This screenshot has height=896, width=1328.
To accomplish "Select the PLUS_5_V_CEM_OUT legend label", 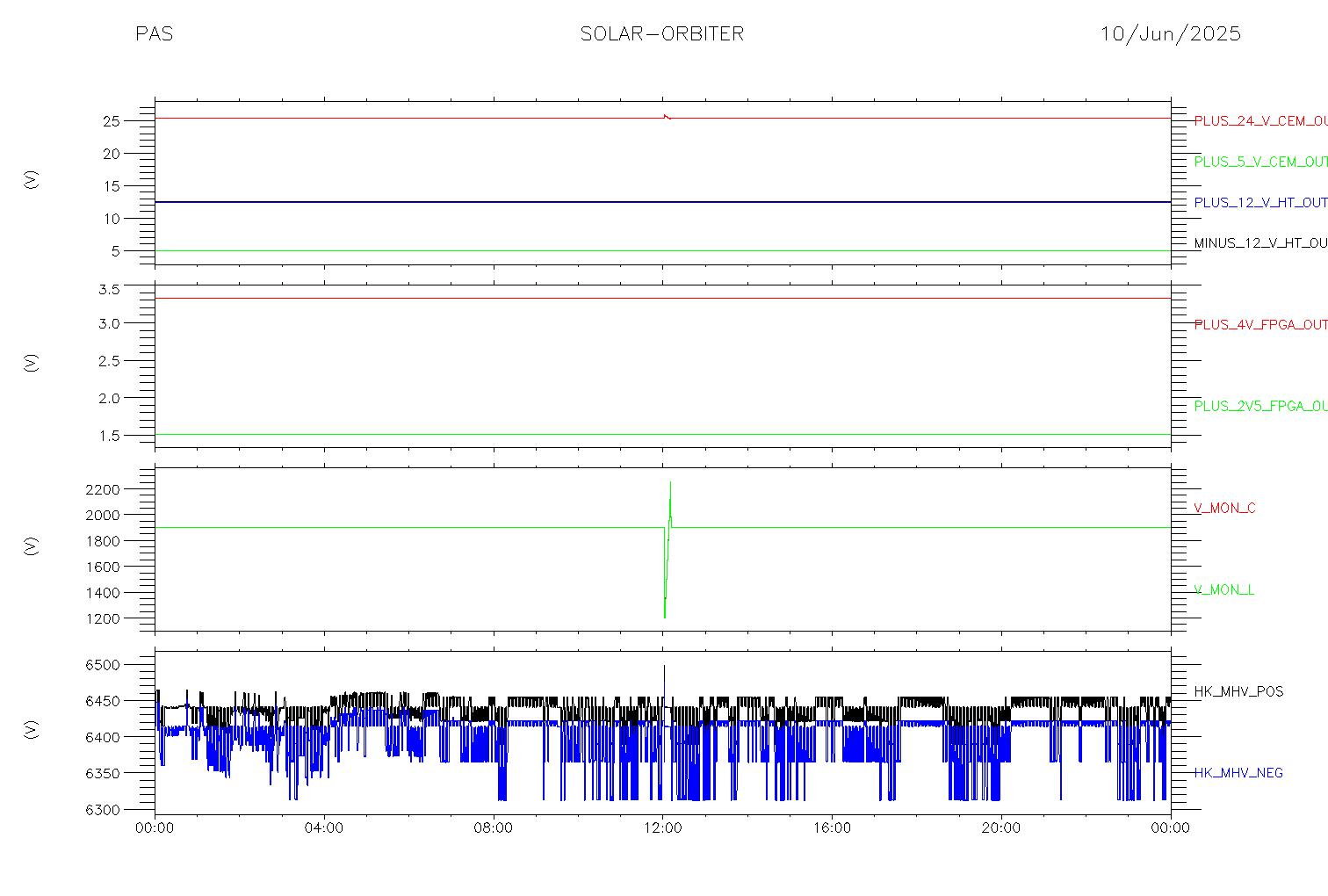I will pyautogui.click(x=1260, y=162).
